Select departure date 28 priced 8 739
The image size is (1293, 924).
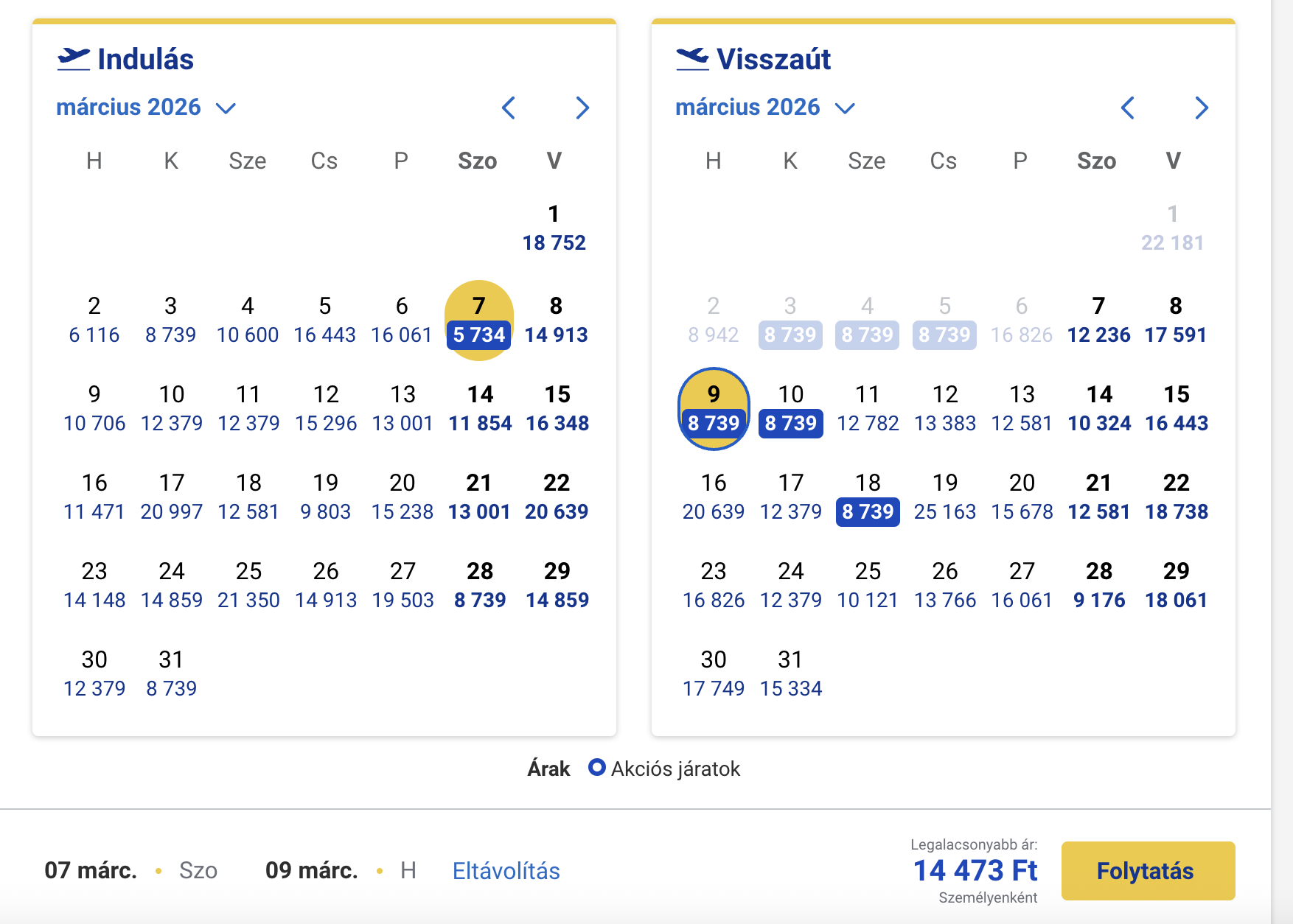click(x=480, y=585)
